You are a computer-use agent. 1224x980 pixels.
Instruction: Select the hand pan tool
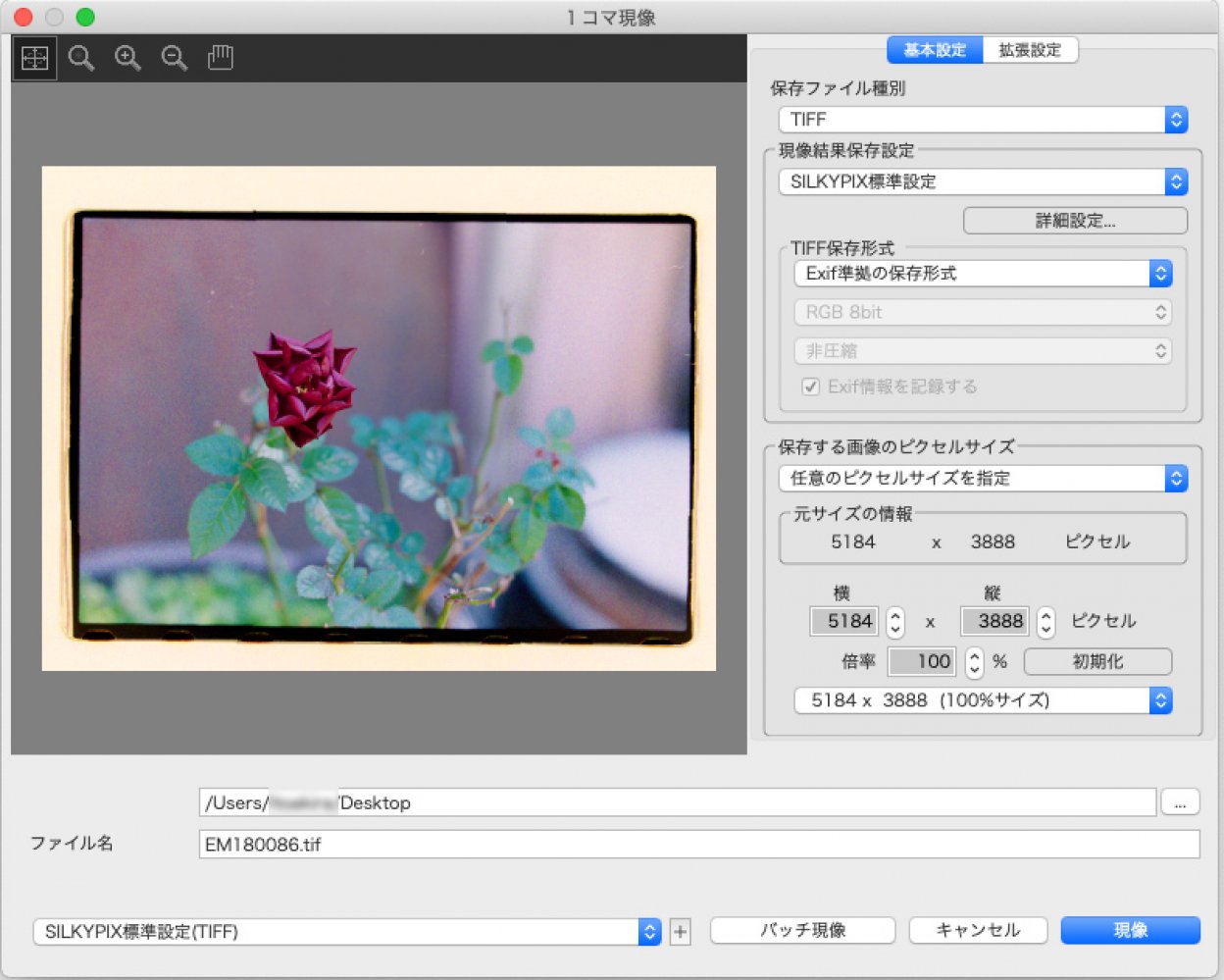(221, 59)
